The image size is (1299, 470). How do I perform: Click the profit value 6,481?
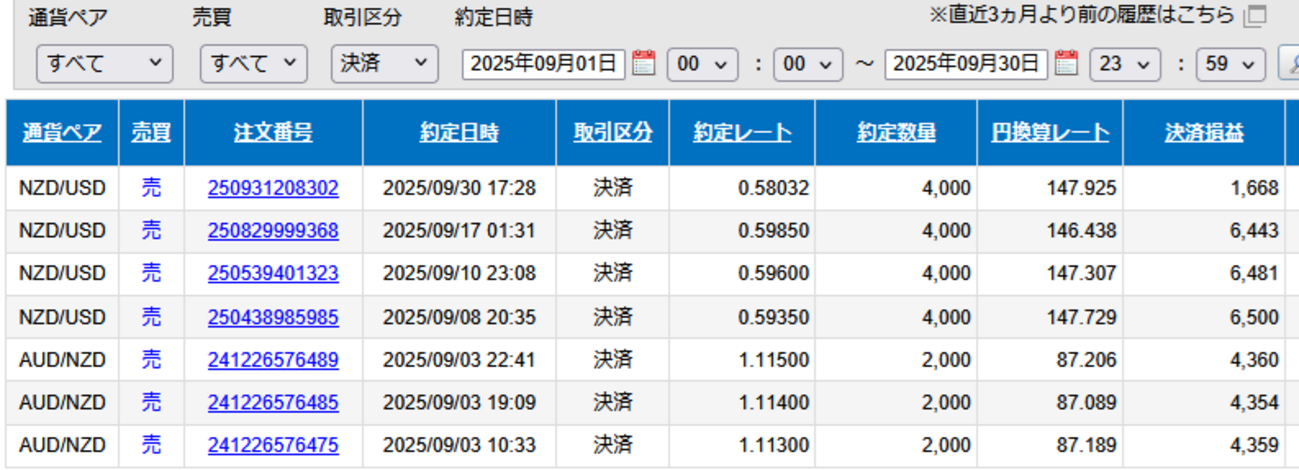[1255, 273]
